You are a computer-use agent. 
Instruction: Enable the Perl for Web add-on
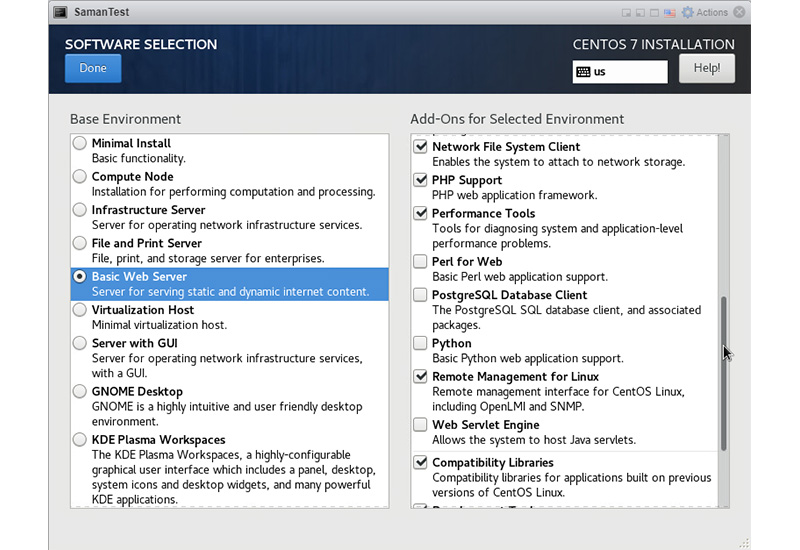[x=420, y=262]
